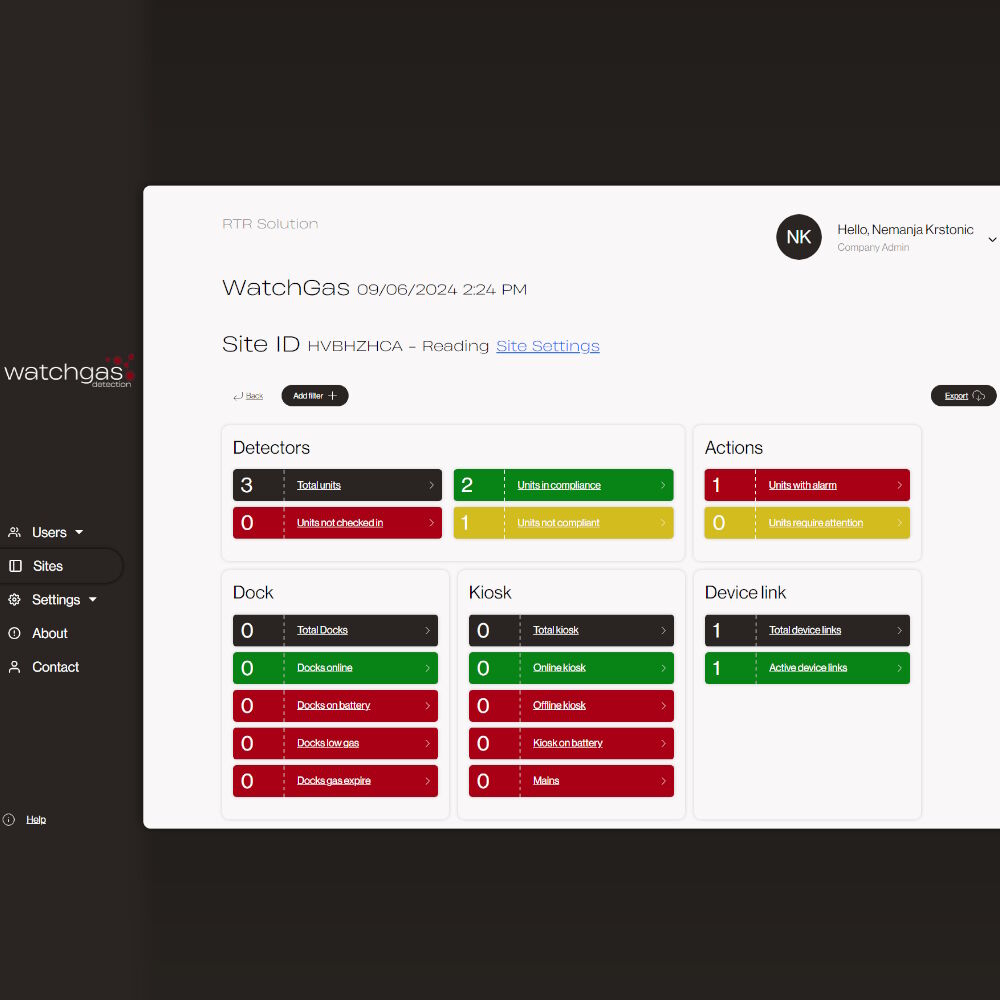
Task: Open the Site Settings link
Action: [x=548, y=346]
